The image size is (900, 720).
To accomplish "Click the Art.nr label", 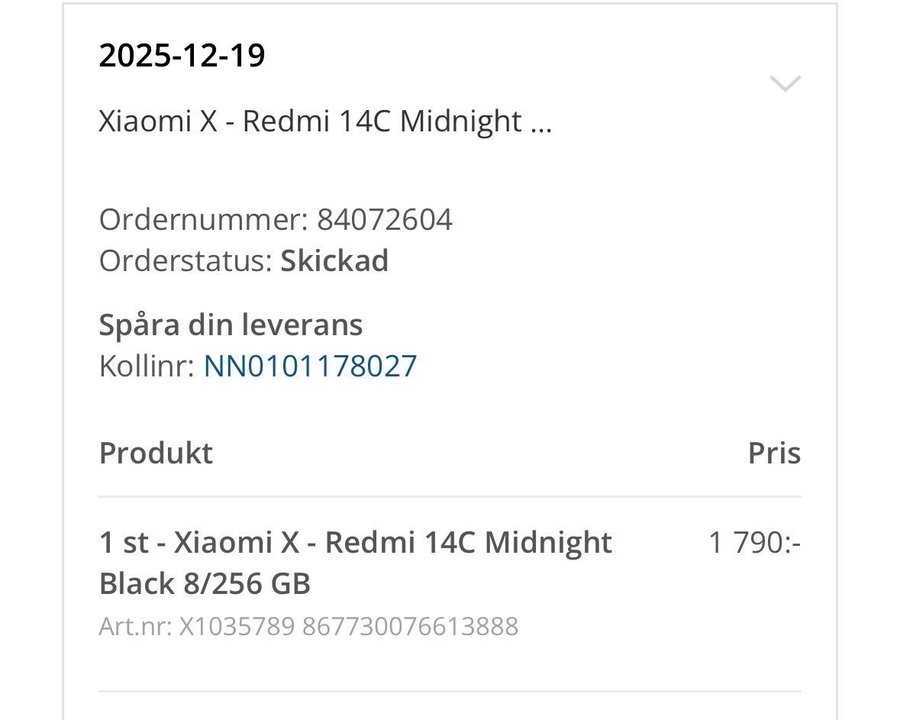I will 136,627.
